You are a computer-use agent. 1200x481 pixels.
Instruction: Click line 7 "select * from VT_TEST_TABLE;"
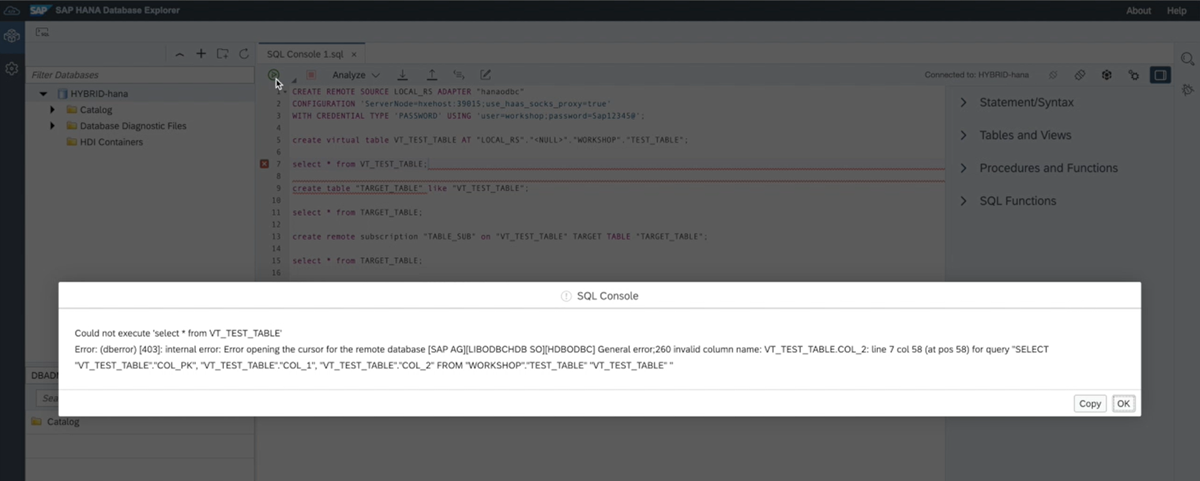pos(359,163)
